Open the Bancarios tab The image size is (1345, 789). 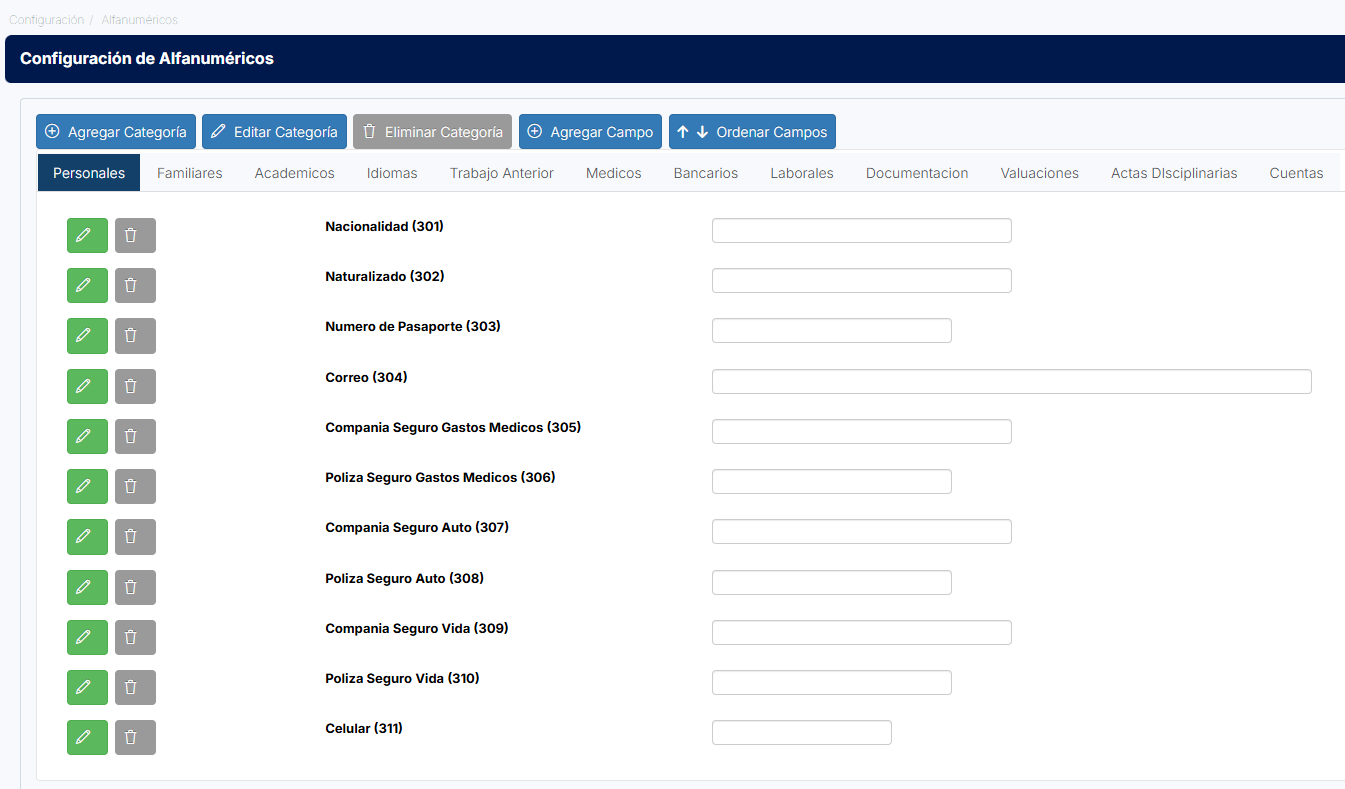[x=705, y=173]
